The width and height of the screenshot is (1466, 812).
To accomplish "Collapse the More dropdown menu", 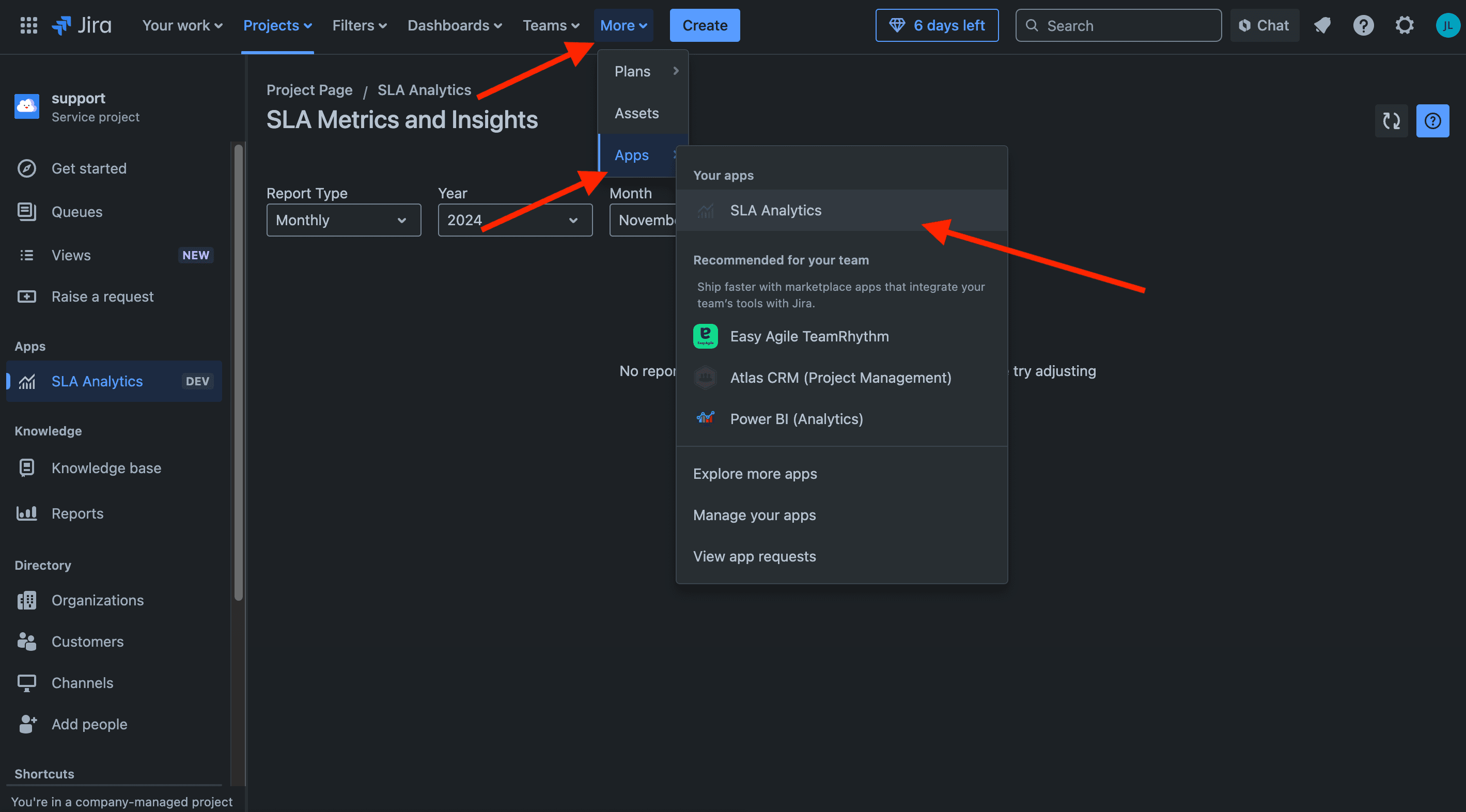I will tap(623, 25).
